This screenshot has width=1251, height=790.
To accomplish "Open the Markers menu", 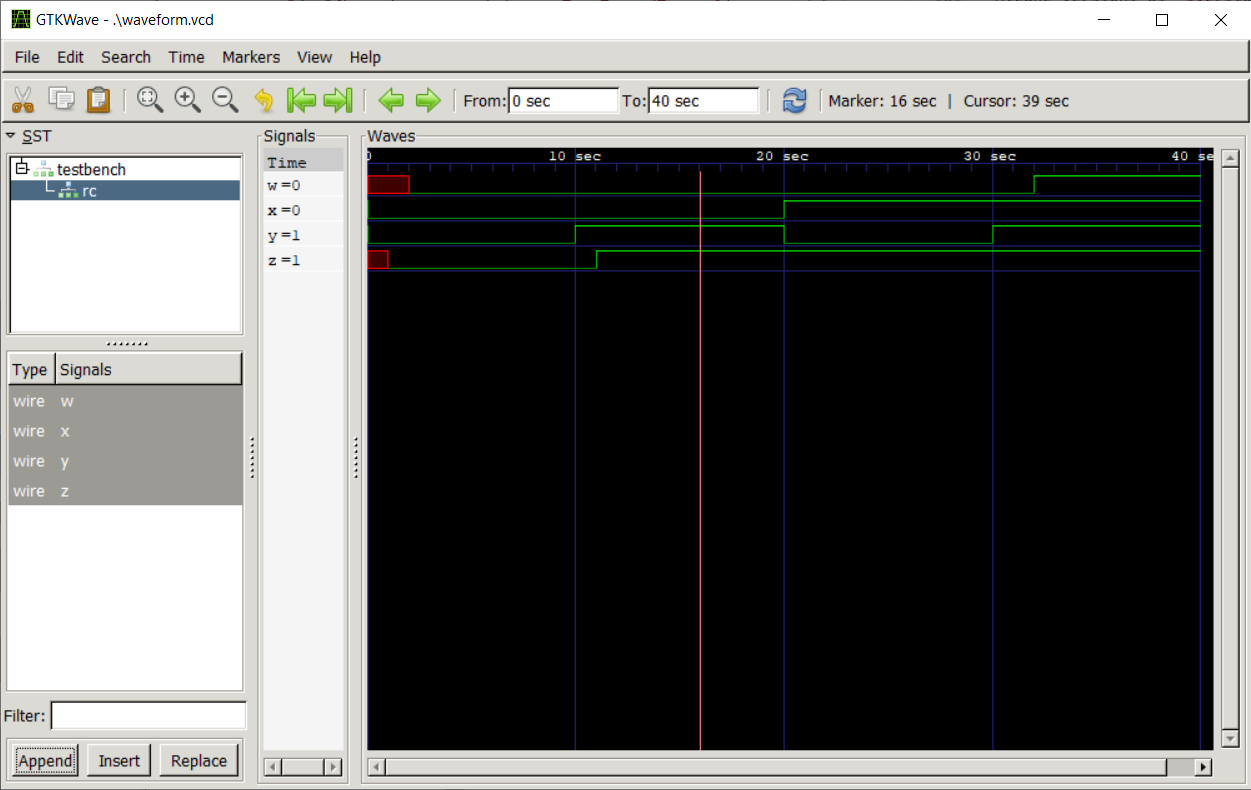I will click(x=251, y=57).
